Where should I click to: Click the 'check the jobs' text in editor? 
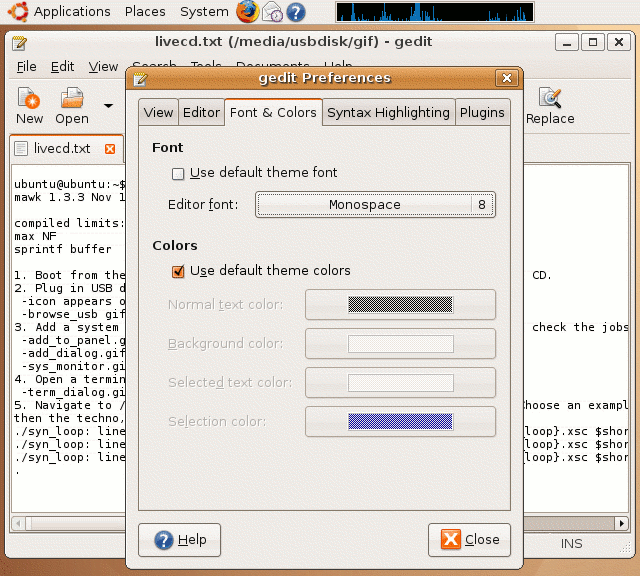click(x=580, y=327)
